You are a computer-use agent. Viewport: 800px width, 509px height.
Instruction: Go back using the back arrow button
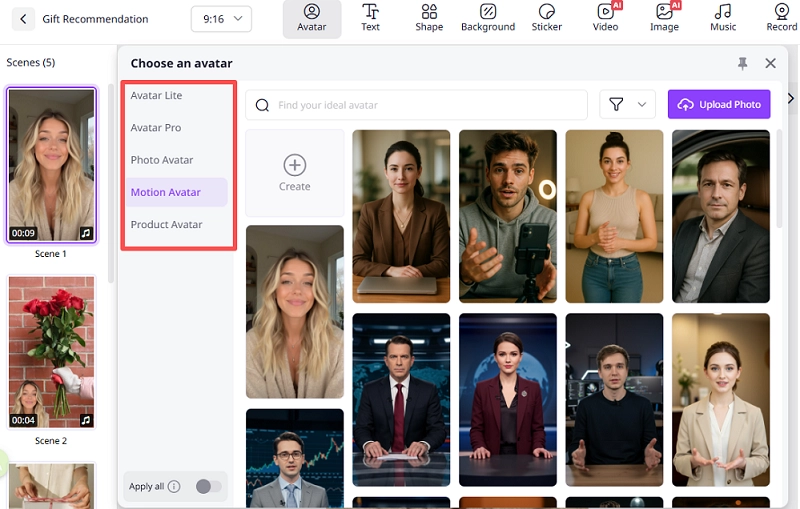tap(23, 19)
